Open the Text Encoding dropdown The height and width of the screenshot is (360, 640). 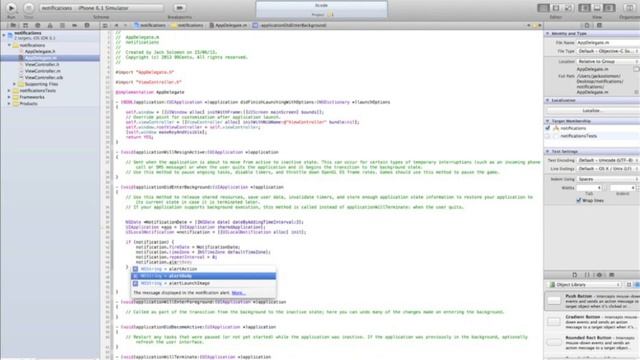coord(608,160)
